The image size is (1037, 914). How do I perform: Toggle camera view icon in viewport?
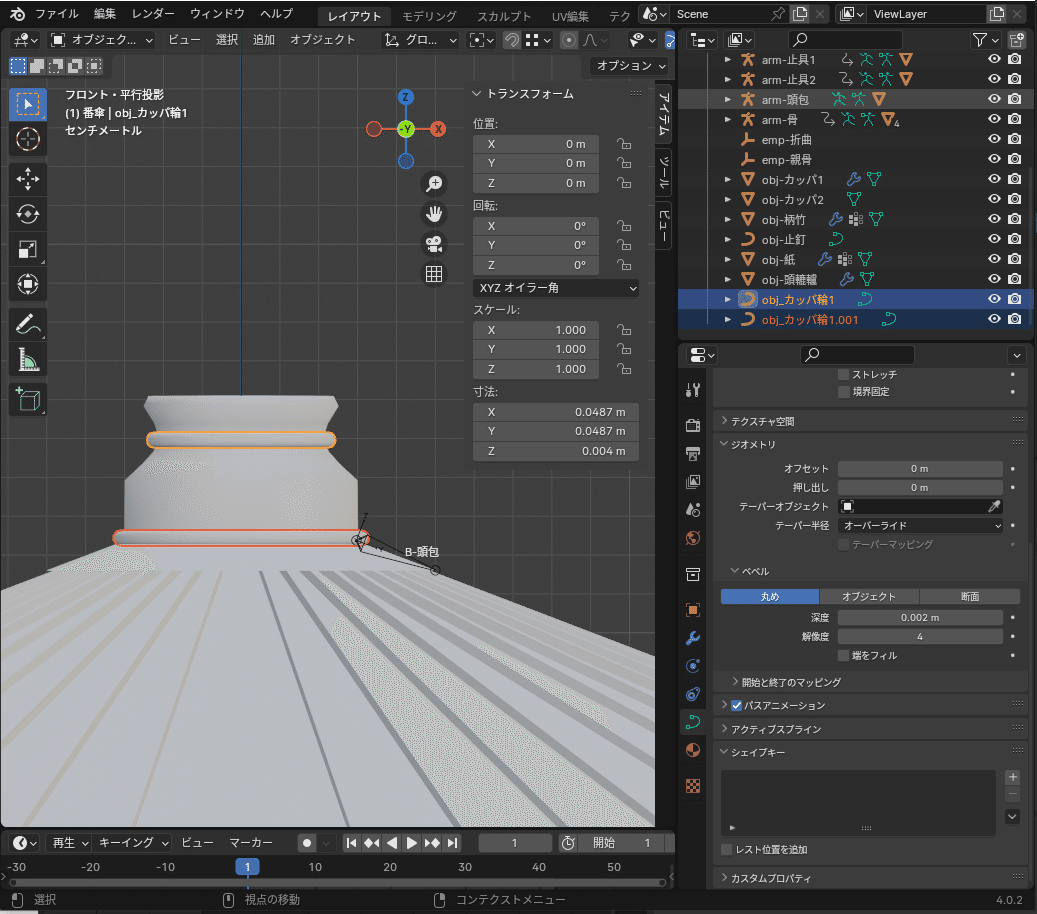point(434,244)
